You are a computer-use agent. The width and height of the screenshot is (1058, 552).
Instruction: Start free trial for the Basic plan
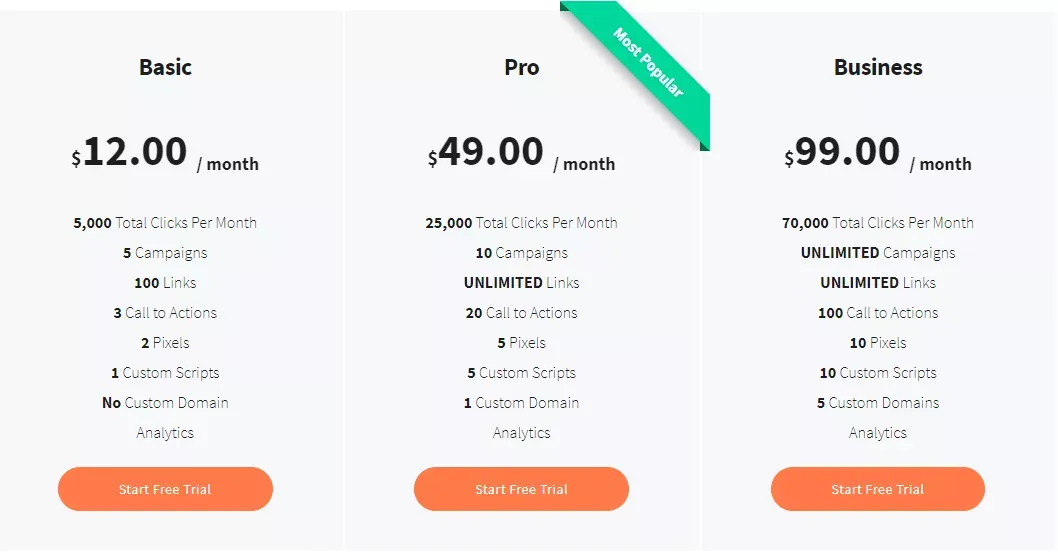[x=165, y=489]
